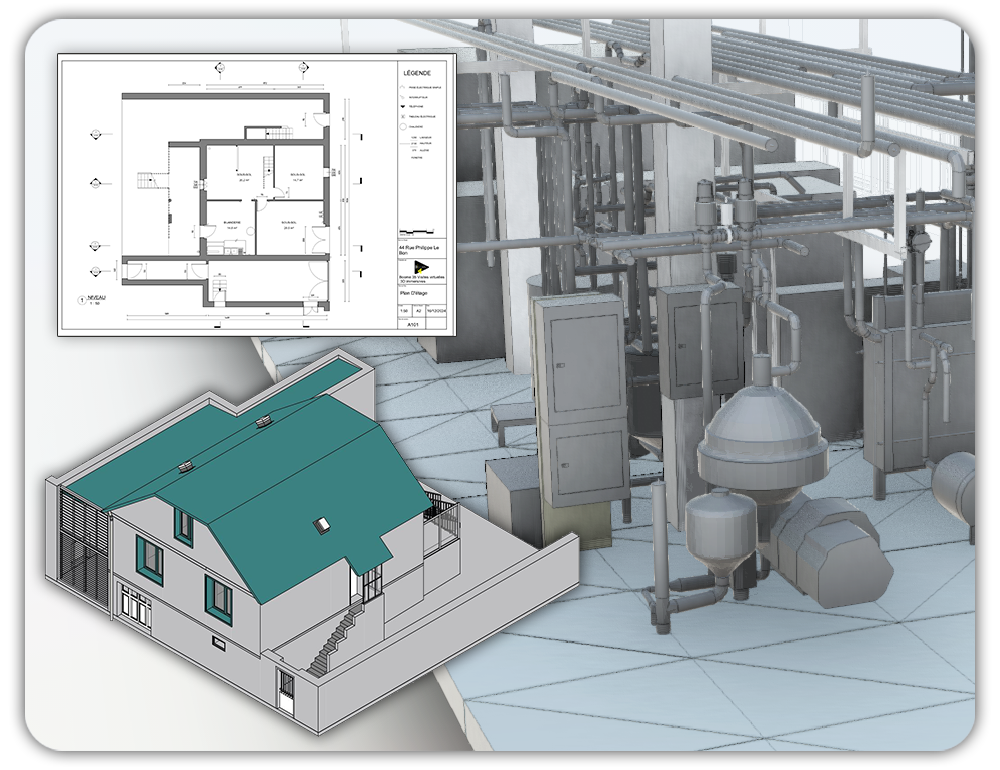Select the skylight on the teal roof slope
Viewport: 1000px width, 770px height.
pyautogui.click(x=323, y=522)
